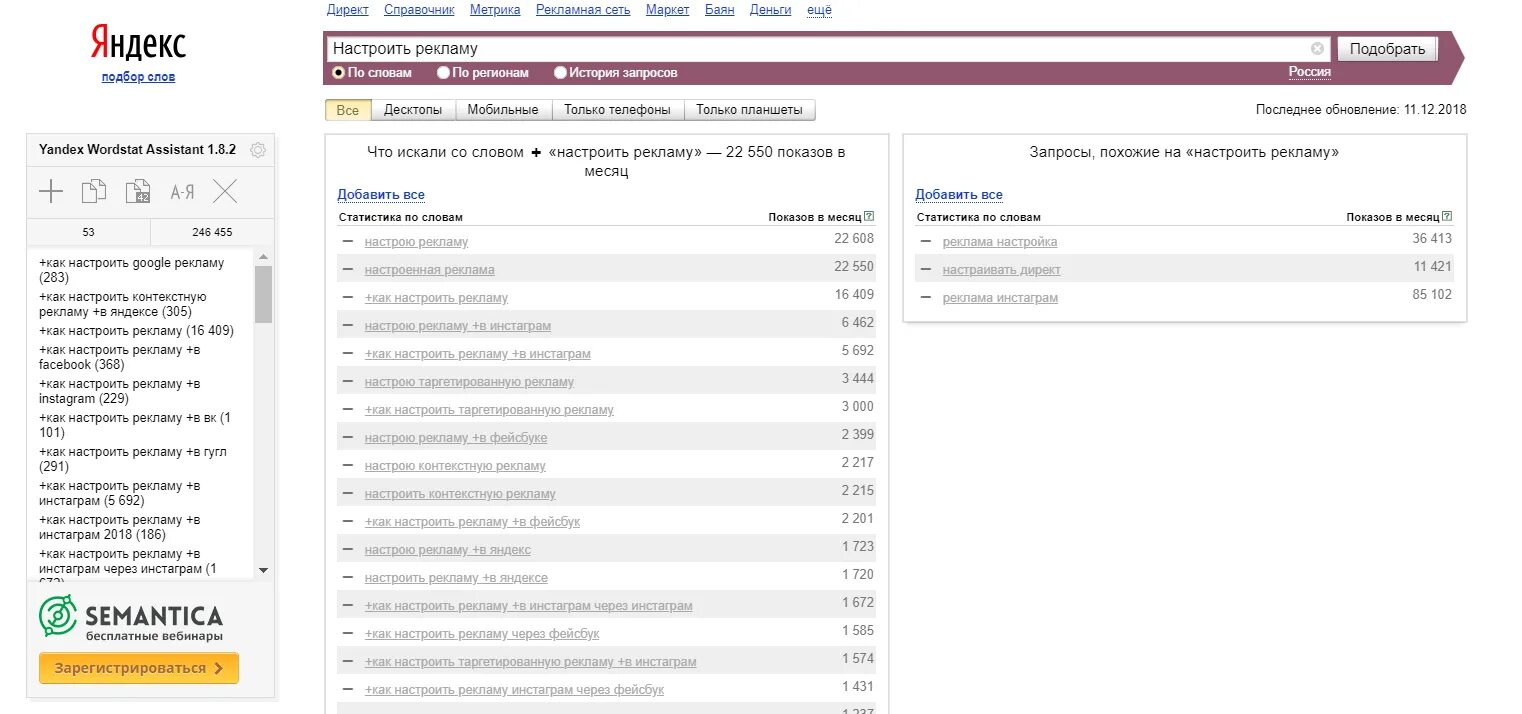
Task: Clear the Assistant list with the X icon
Action: [x=226, y=192]
